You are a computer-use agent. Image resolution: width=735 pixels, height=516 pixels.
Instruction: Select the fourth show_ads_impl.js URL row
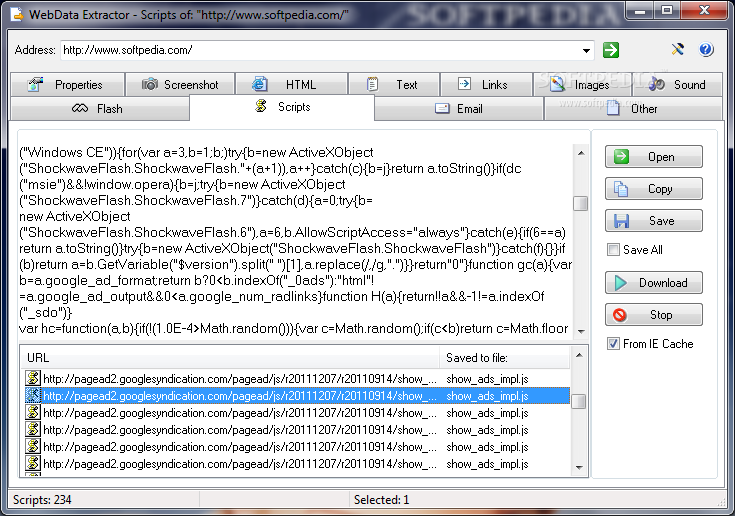pos(297,429)
